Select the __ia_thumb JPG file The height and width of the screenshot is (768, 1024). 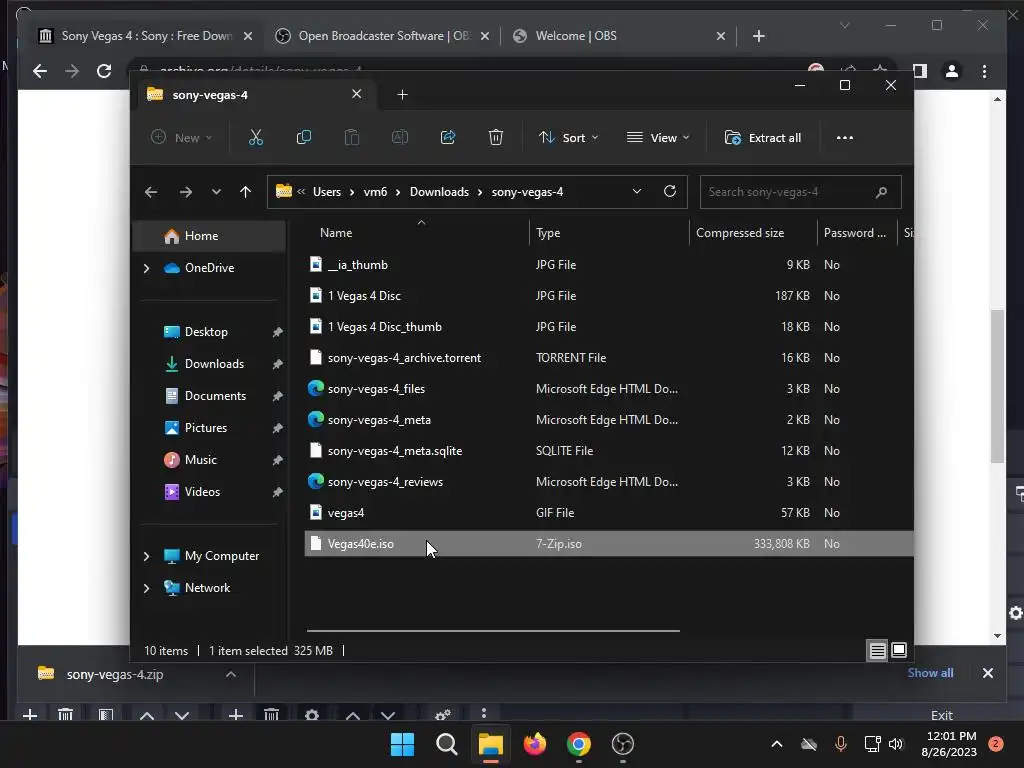tap(609, 264)
